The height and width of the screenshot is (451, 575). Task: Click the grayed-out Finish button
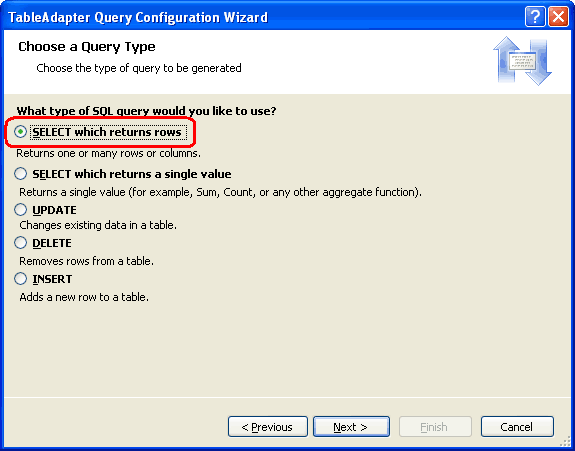(435, 426)
